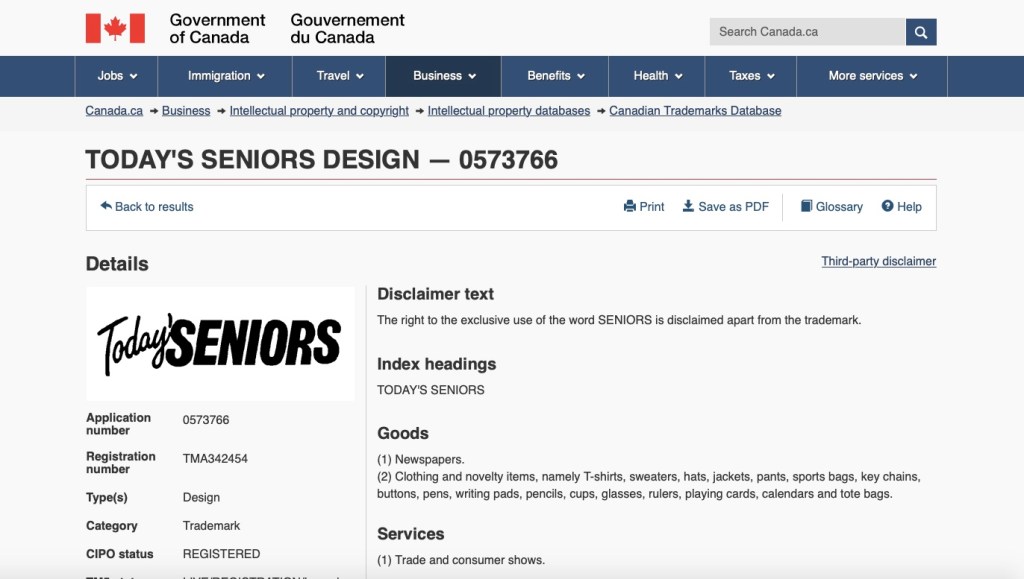The width and height of the screenshot is (1024, 579).
Task: Click the Canadian flag logo
Action: coord(115,28)
